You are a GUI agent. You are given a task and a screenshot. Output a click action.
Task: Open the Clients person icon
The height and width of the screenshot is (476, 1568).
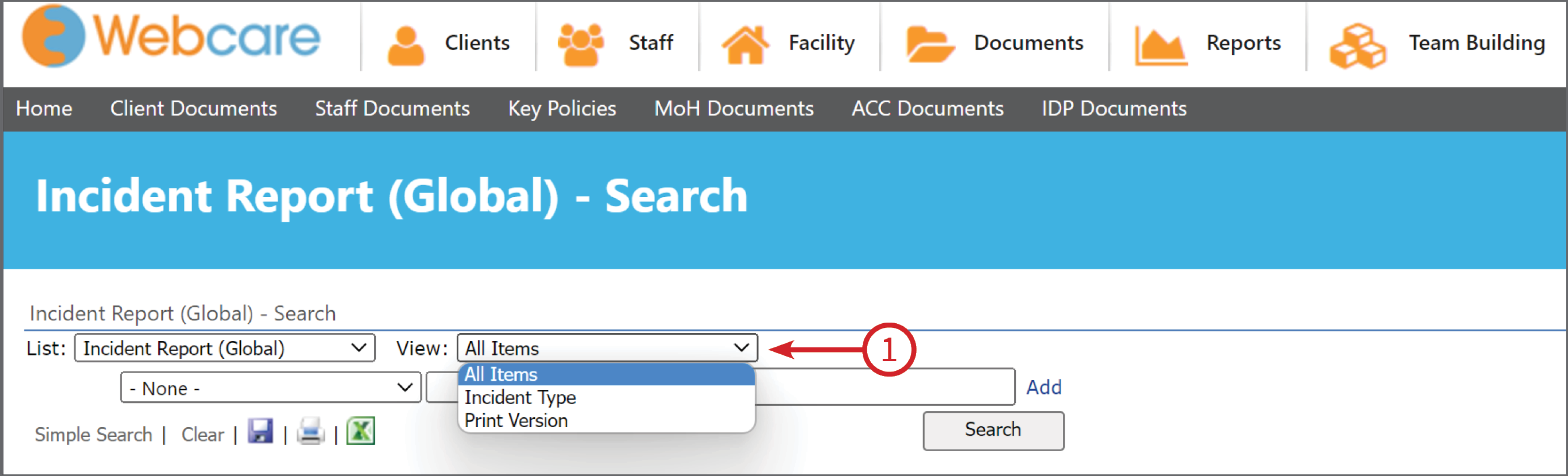coord(406,45)
